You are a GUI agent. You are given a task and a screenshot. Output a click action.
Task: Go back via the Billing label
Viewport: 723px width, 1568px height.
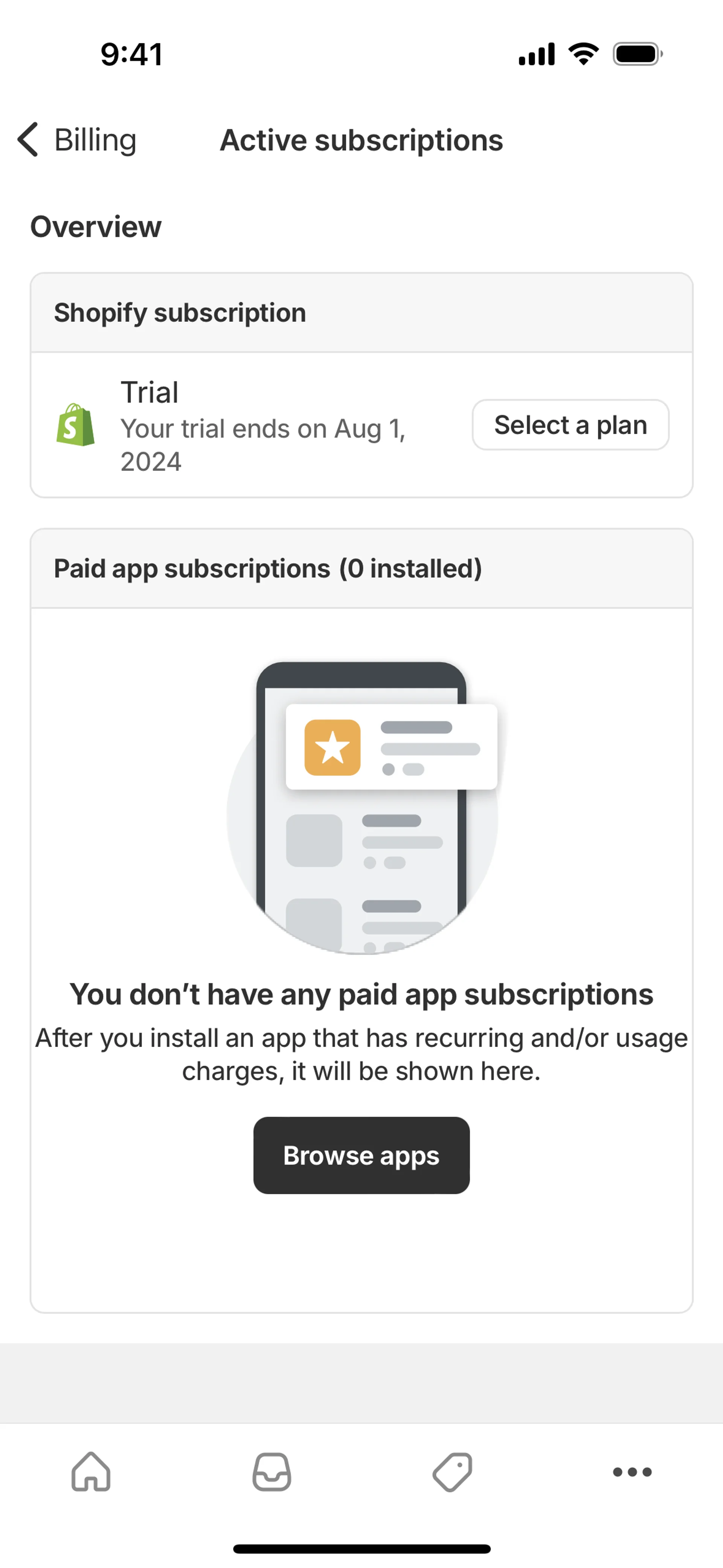[x=96, y=140]
